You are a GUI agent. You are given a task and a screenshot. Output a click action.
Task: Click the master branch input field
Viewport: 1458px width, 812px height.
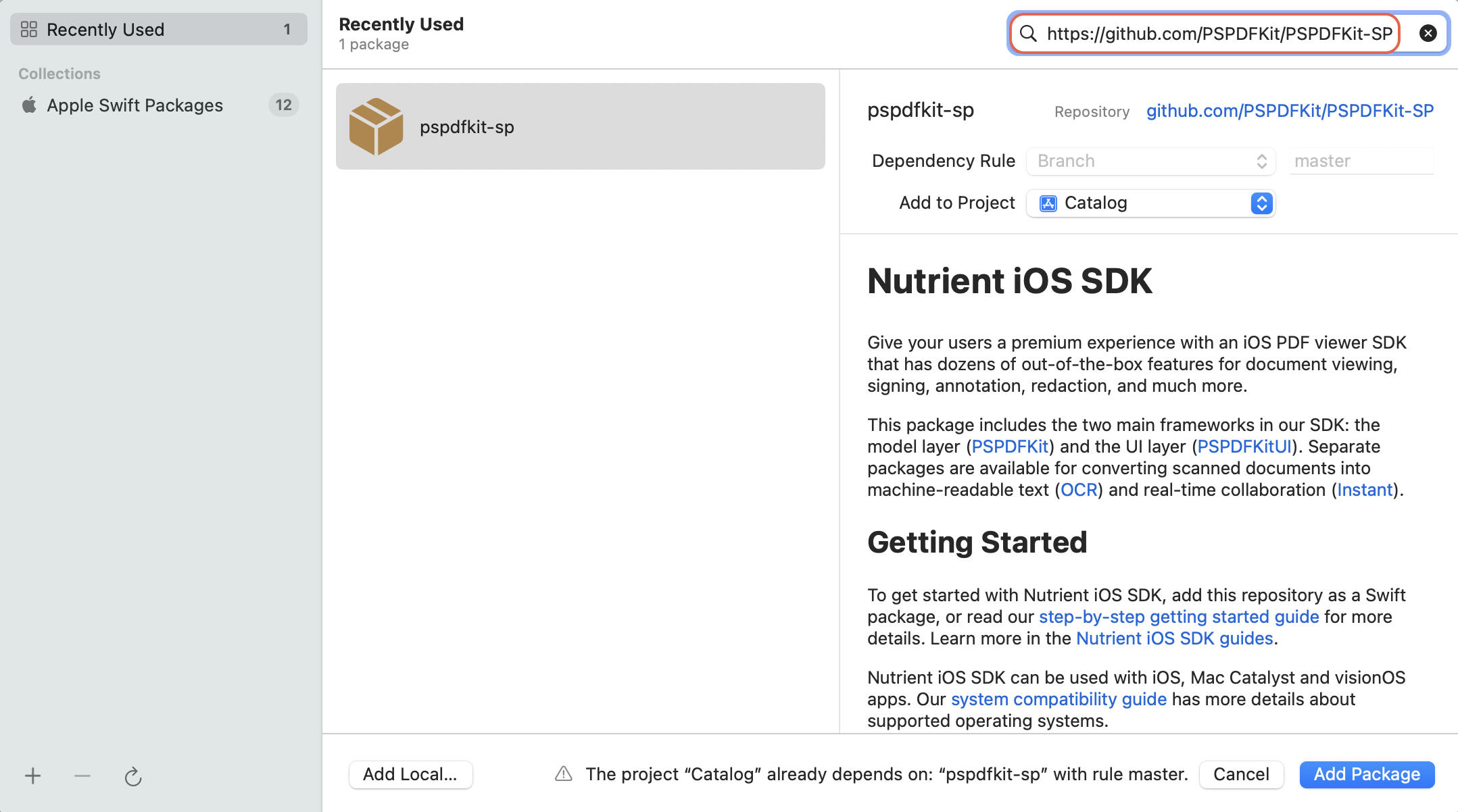1361,161
